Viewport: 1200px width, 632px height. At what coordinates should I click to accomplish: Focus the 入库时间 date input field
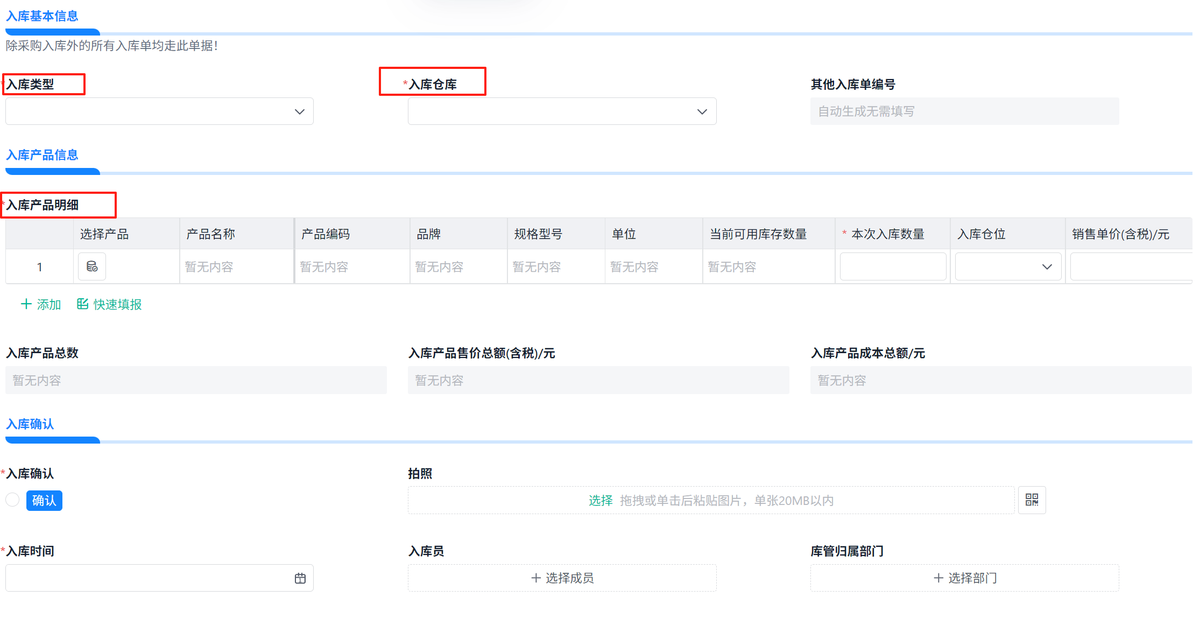(x=148, y=578)
